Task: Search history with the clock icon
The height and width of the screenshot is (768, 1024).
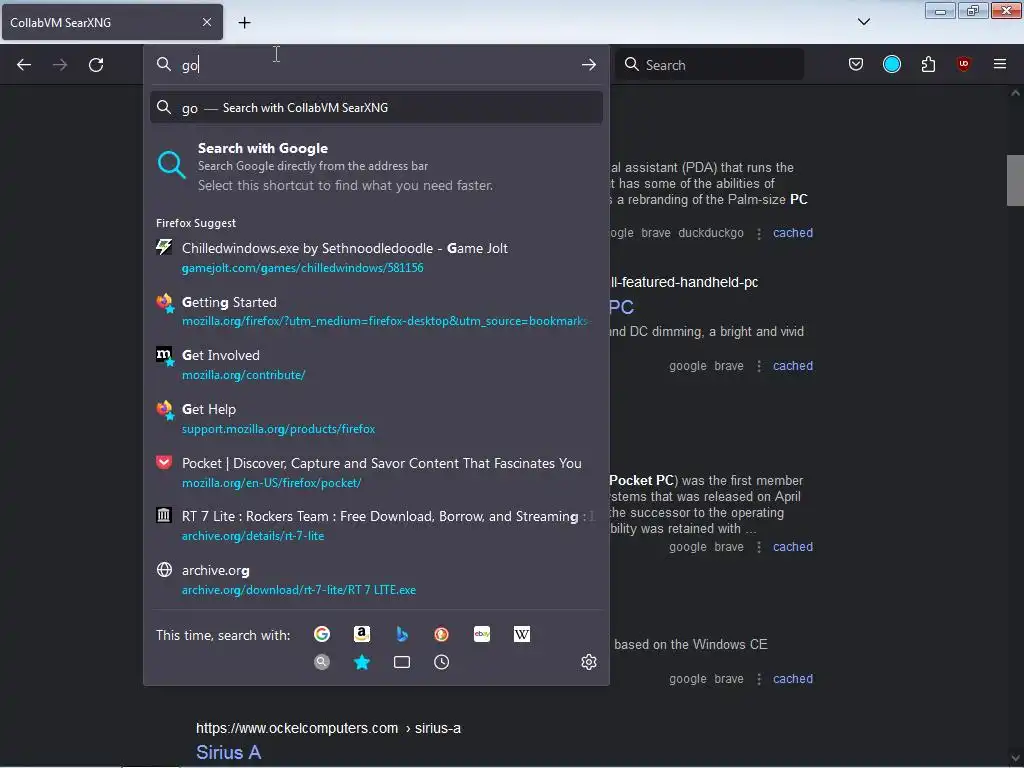Action: (x=441, y=662)
